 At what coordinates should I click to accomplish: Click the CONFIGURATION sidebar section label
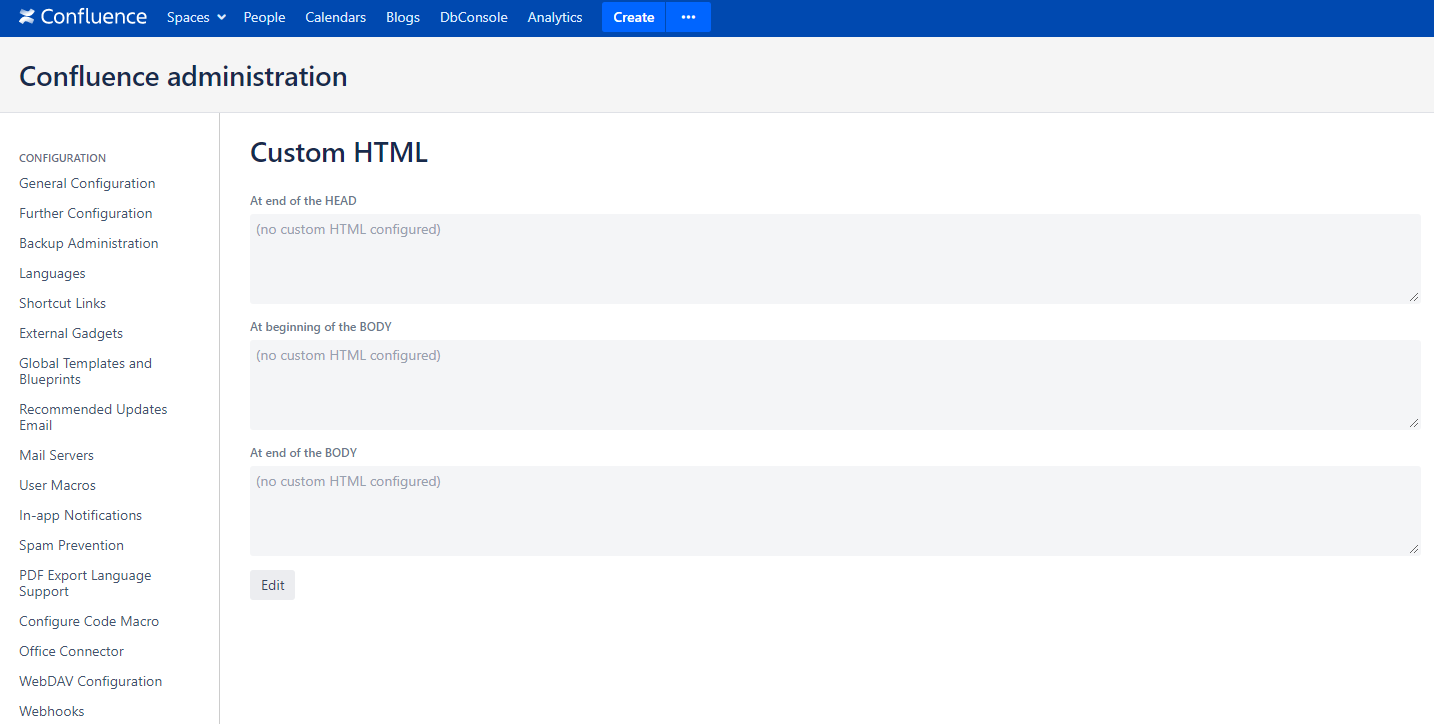tap(62, 158)
